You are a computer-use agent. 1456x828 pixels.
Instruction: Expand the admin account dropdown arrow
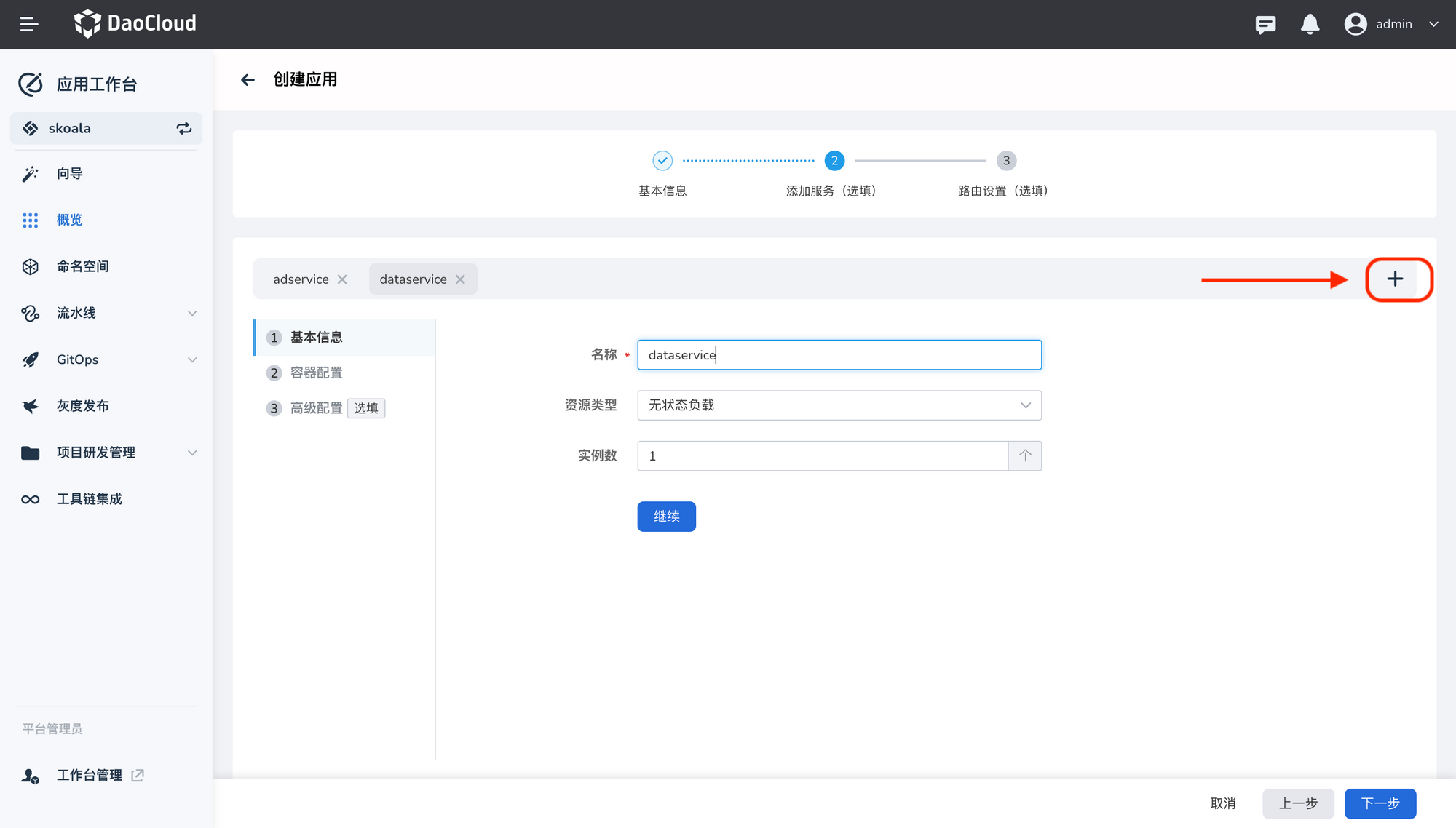1433,24
